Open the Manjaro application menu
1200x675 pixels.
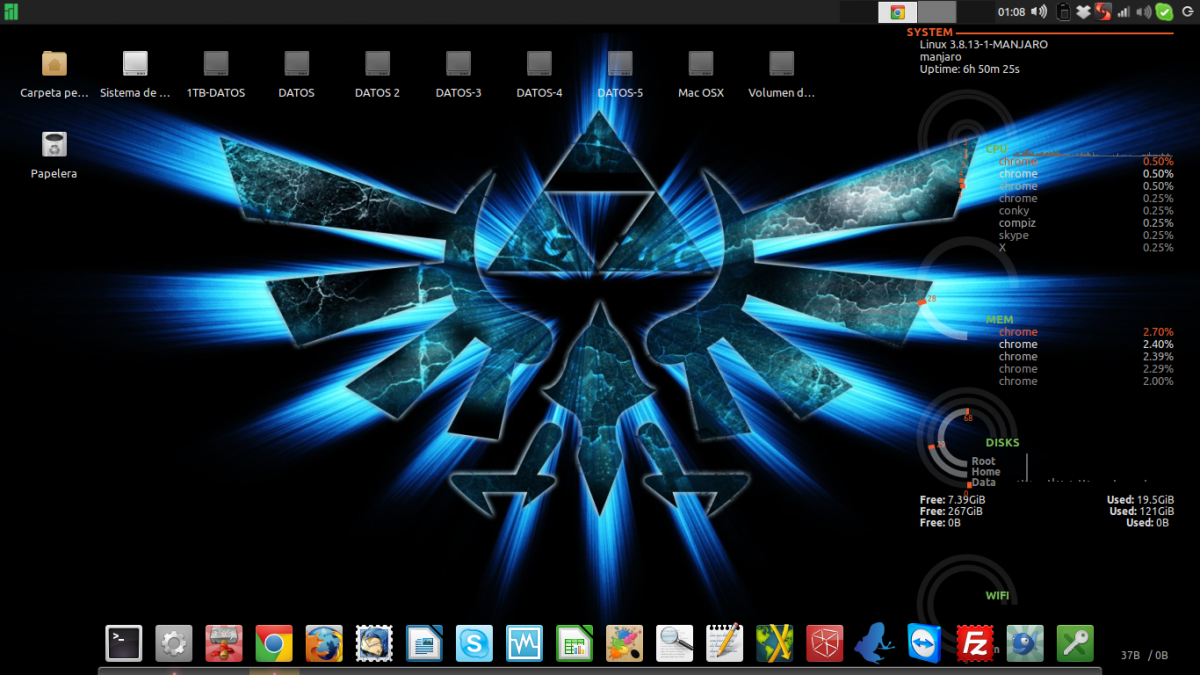(11, 12)
